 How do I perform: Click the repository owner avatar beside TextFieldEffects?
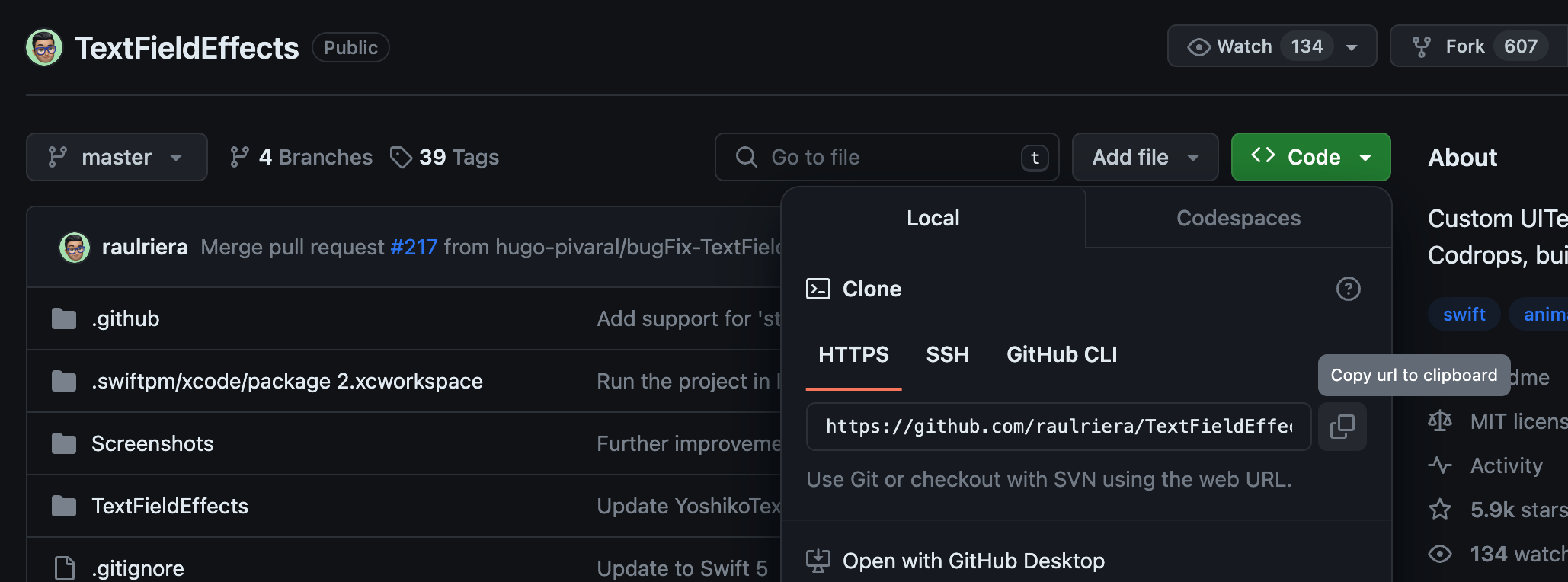(x=44, y=47)
